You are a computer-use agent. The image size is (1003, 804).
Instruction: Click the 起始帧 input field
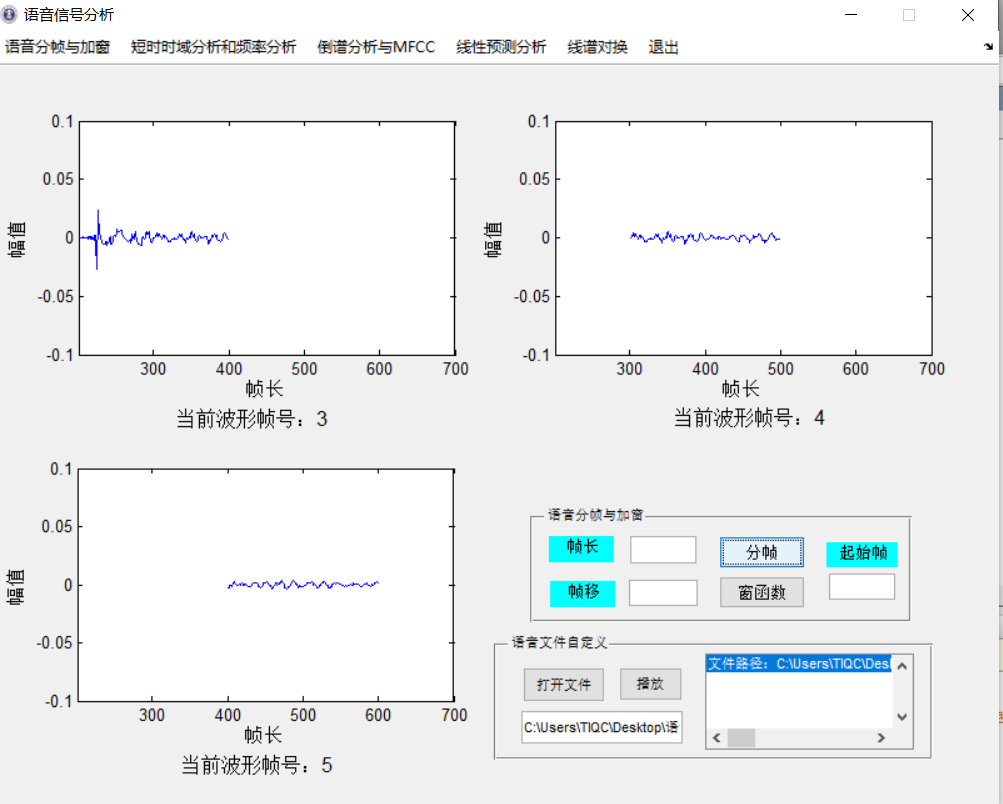point(862,587)
